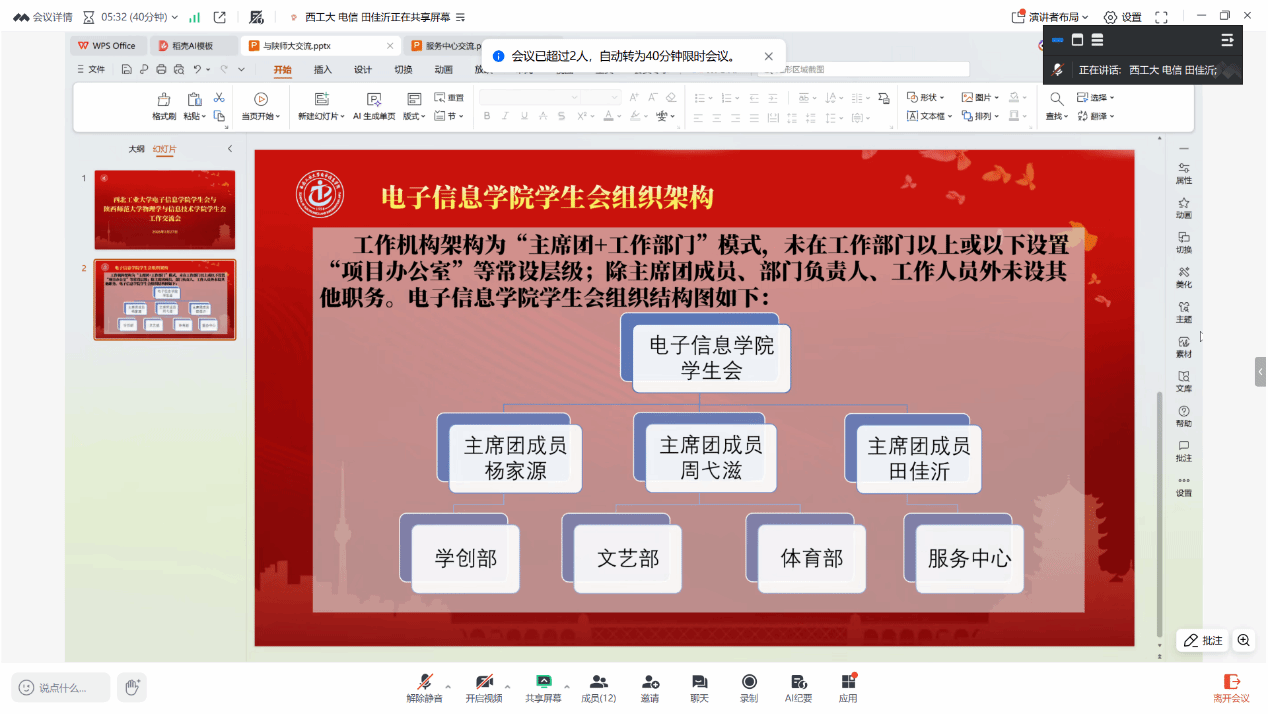Expand the collapsed right side panel handle
The height and width of the screenshot is (714, 1268).
(1260, 371)
